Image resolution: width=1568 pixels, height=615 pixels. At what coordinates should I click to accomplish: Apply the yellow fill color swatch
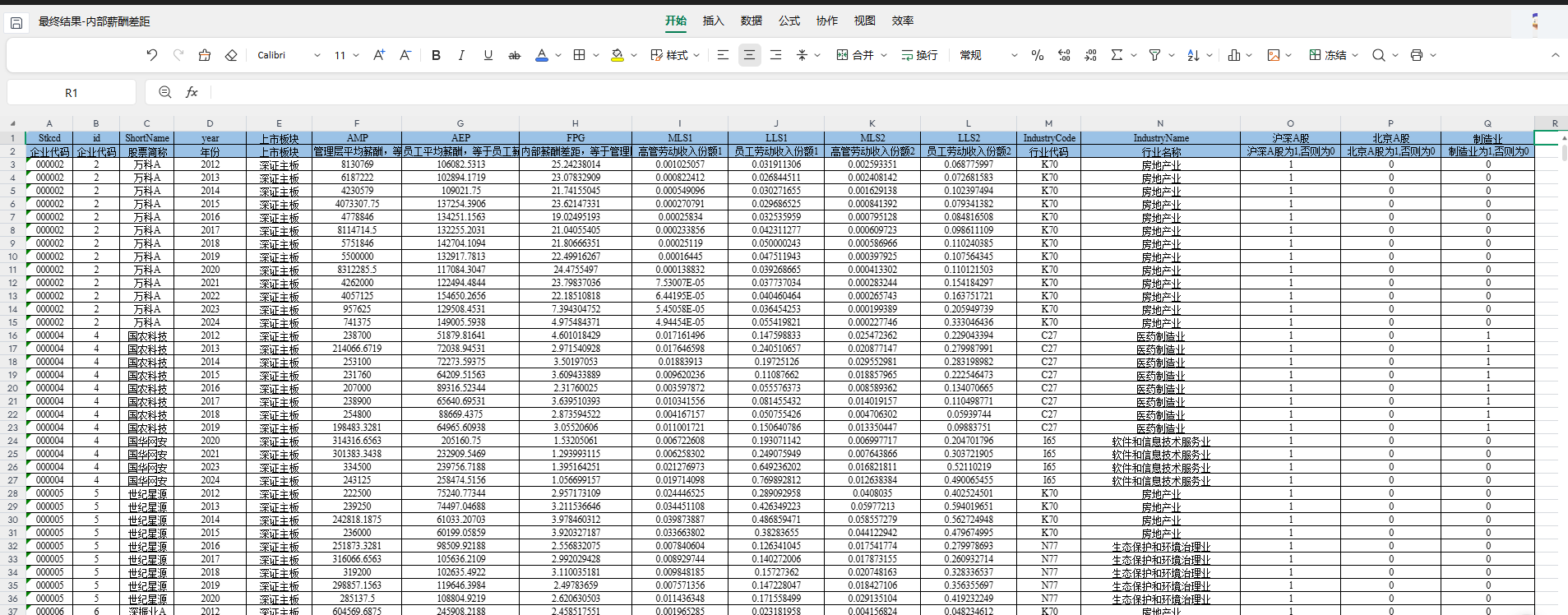(617, 55)
